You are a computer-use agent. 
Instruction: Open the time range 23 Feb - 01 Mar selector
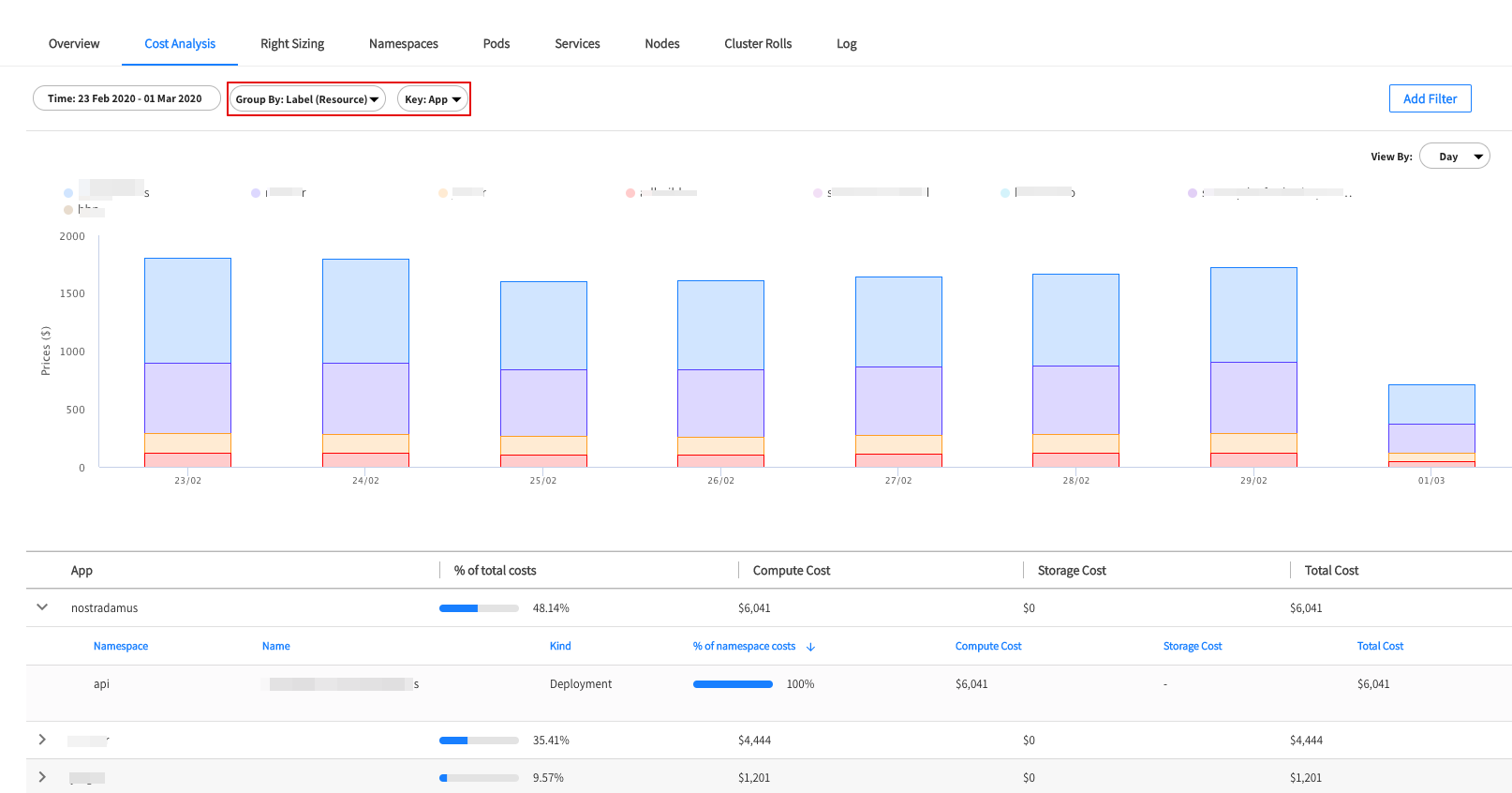pyautogui.click(x=126, y=98)
